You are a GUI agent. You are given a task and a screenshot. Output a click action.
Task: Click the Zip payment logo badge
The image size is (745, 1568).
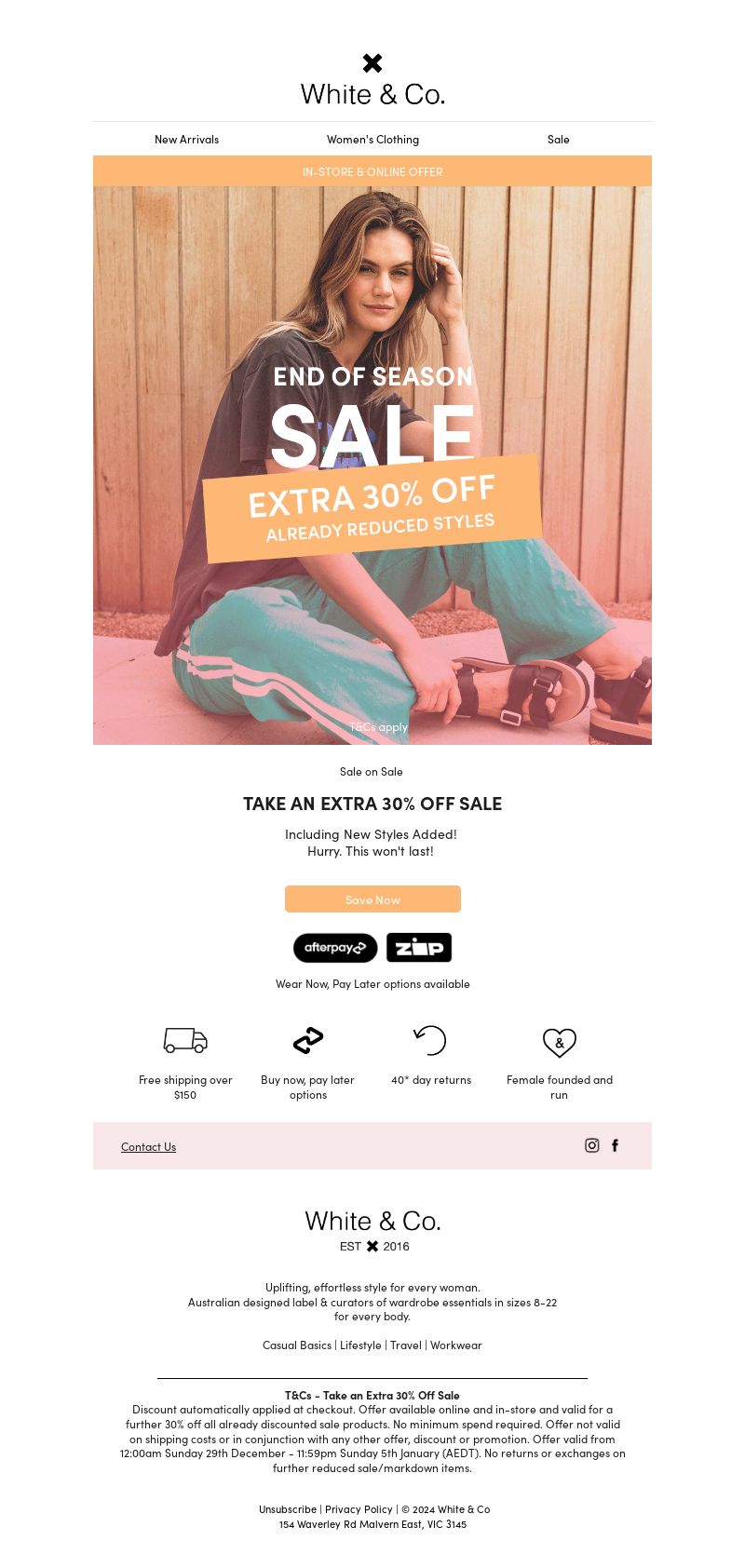click(x=419, y=948)
